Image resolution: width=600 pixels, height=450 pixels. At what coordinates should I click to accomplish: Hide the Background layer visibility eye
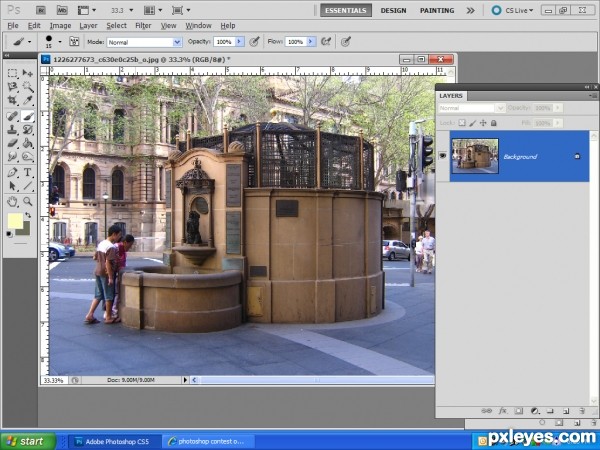coord(443,156)
